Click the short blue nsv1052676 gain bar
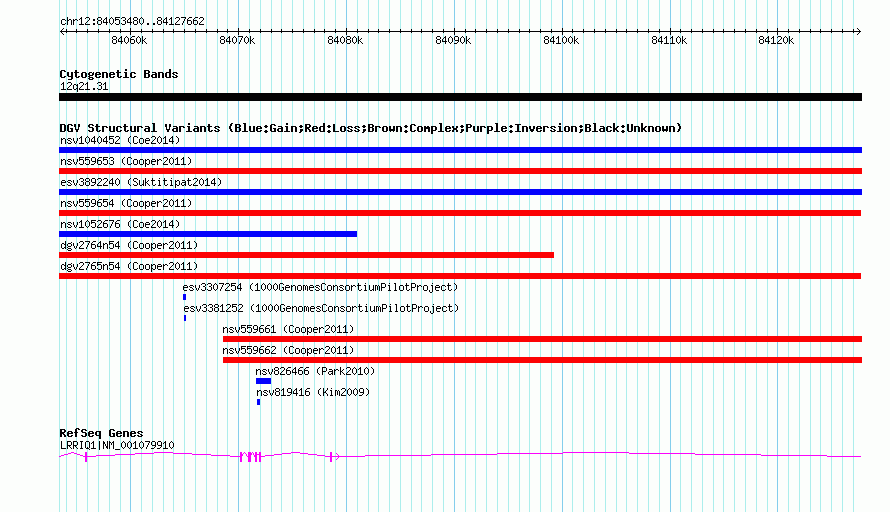Viewport: 890px width, 512px height. [208, 234]
